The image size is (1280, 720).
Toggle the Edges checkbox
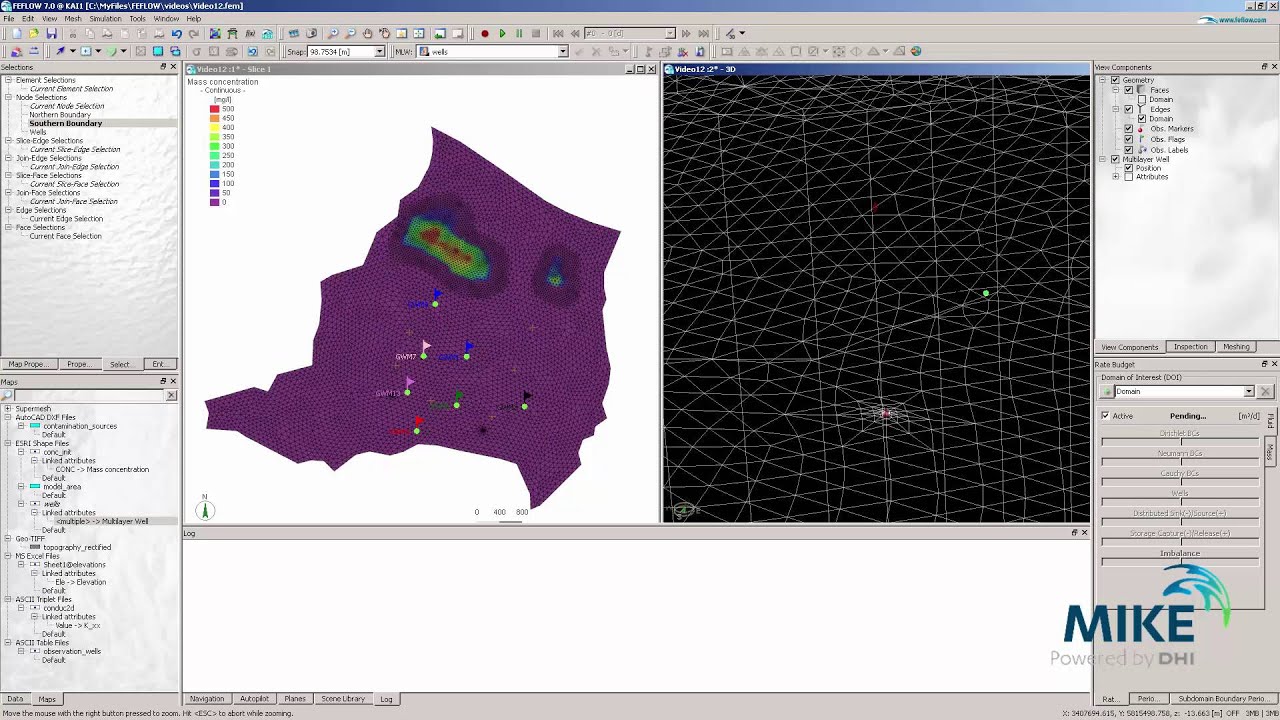pos(1128,109)
